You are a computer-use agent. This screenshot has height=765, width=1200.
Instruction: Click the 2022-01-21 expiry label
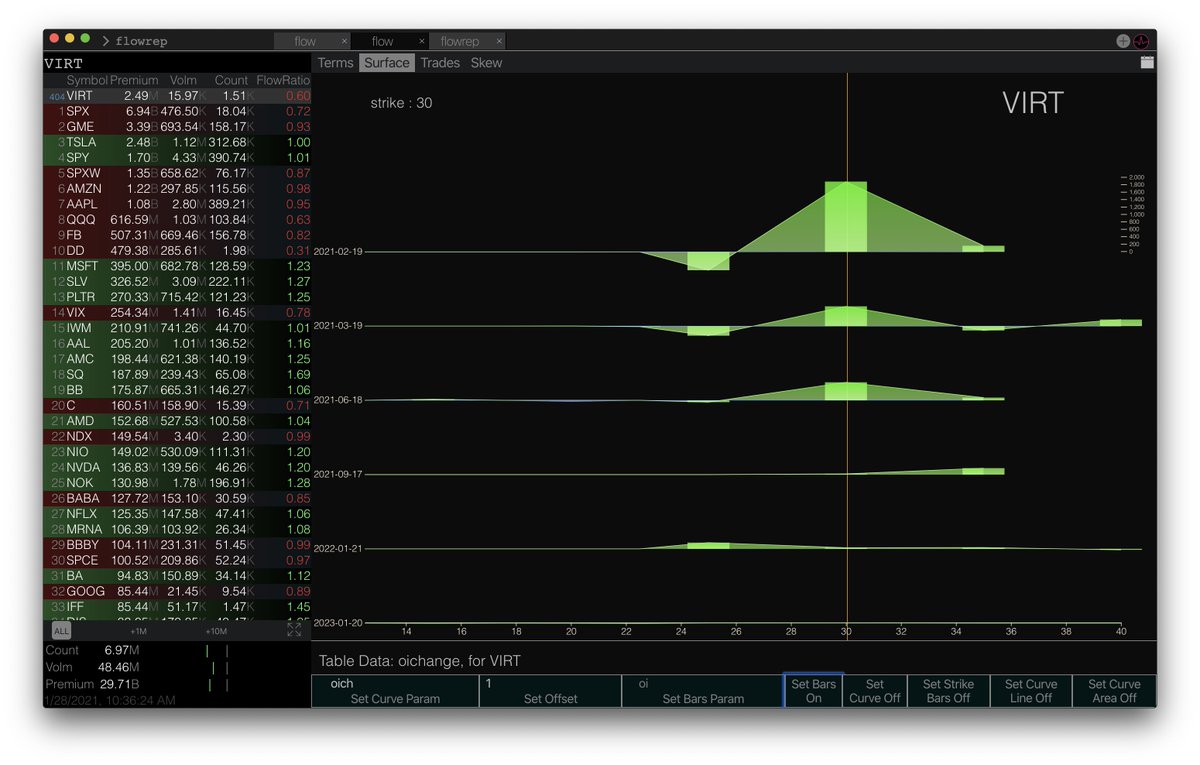click(338, 548)
